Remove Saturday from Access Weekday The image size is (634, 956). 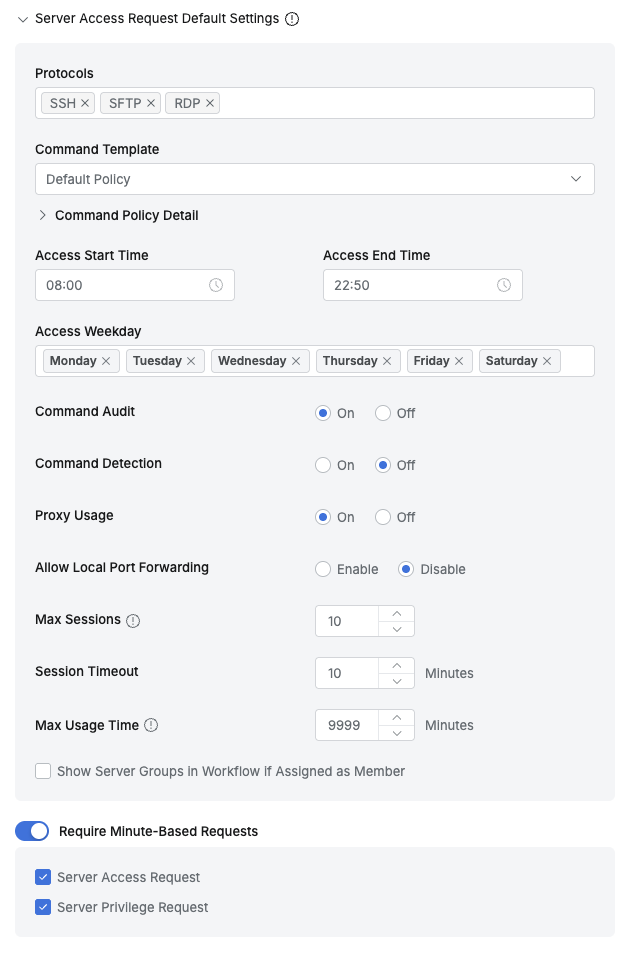[547, 361]
